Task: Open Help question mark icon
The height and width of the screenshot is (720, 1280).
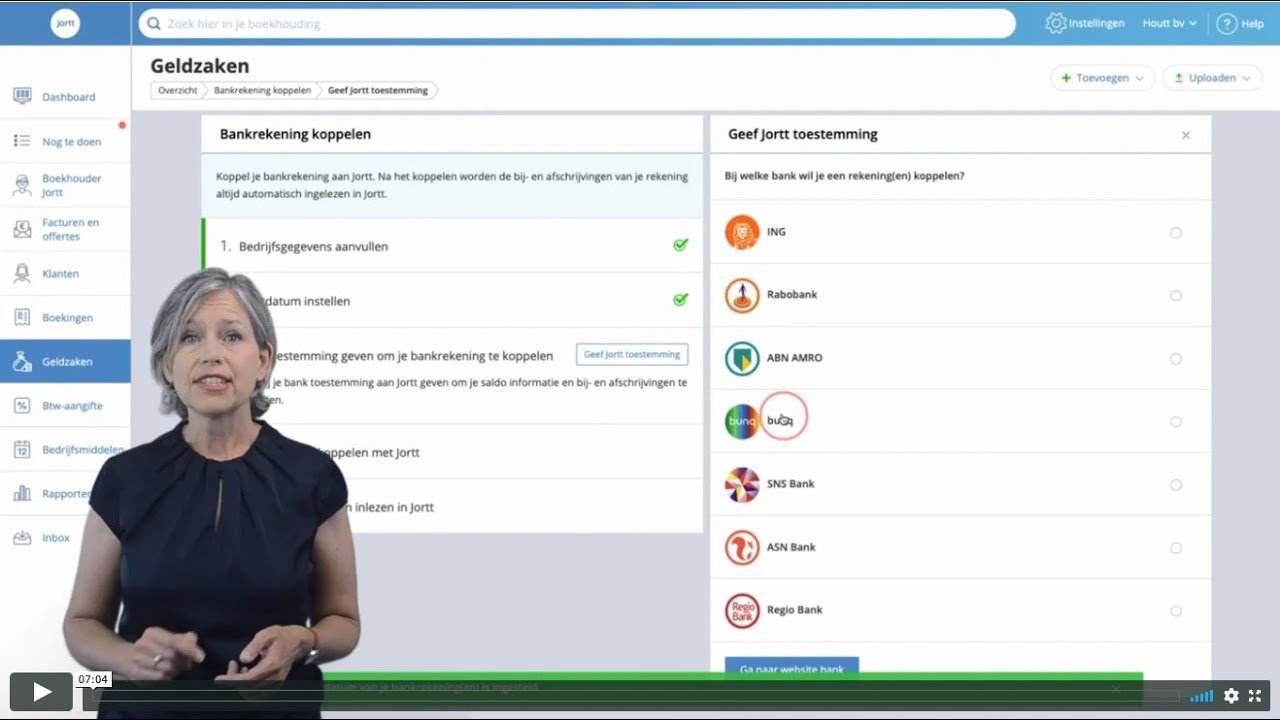Action: pos(1227,23)
